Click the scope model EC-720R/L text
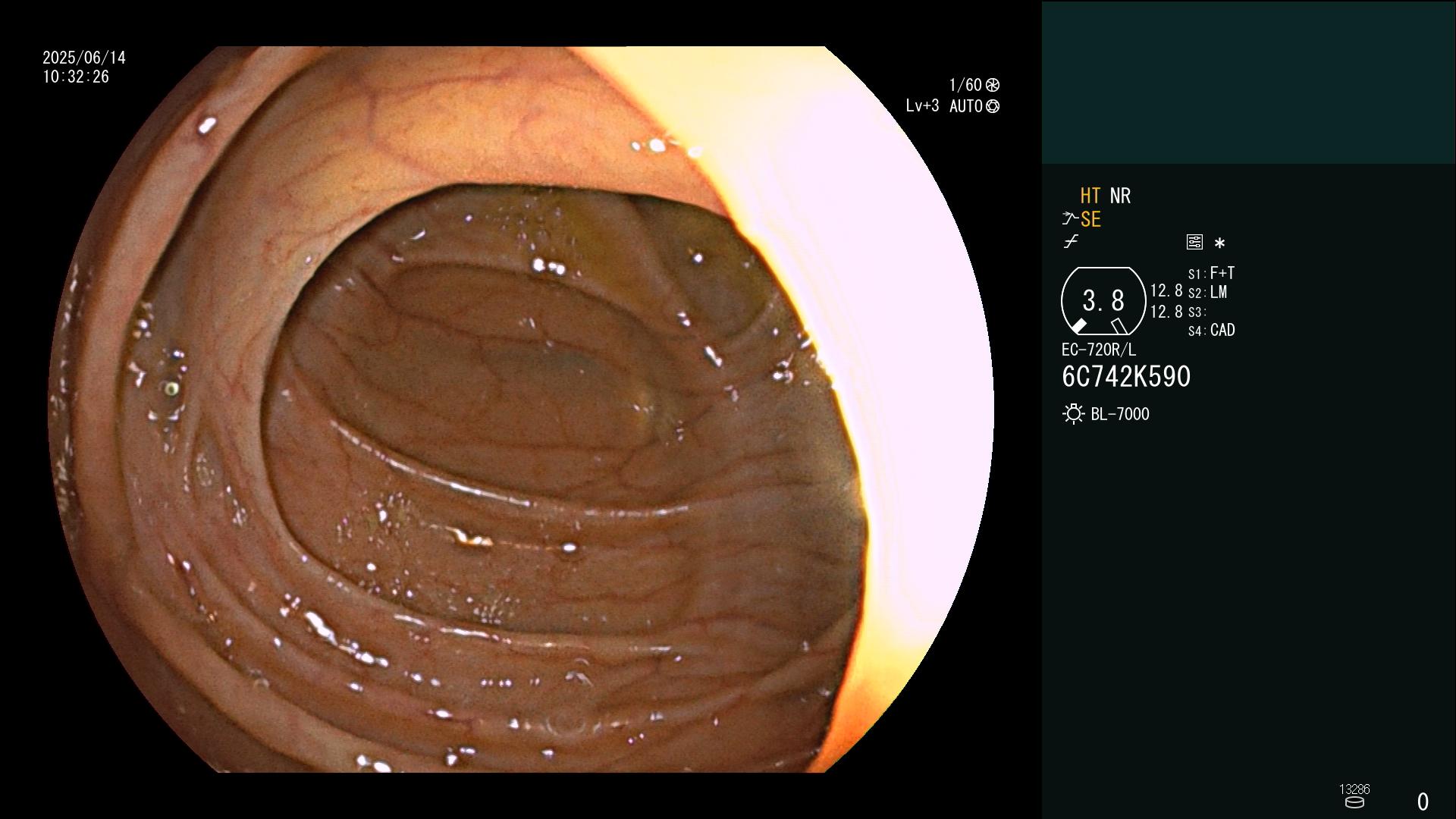The height and width of the screenshot is (819, 1456). pos(1099,350)
